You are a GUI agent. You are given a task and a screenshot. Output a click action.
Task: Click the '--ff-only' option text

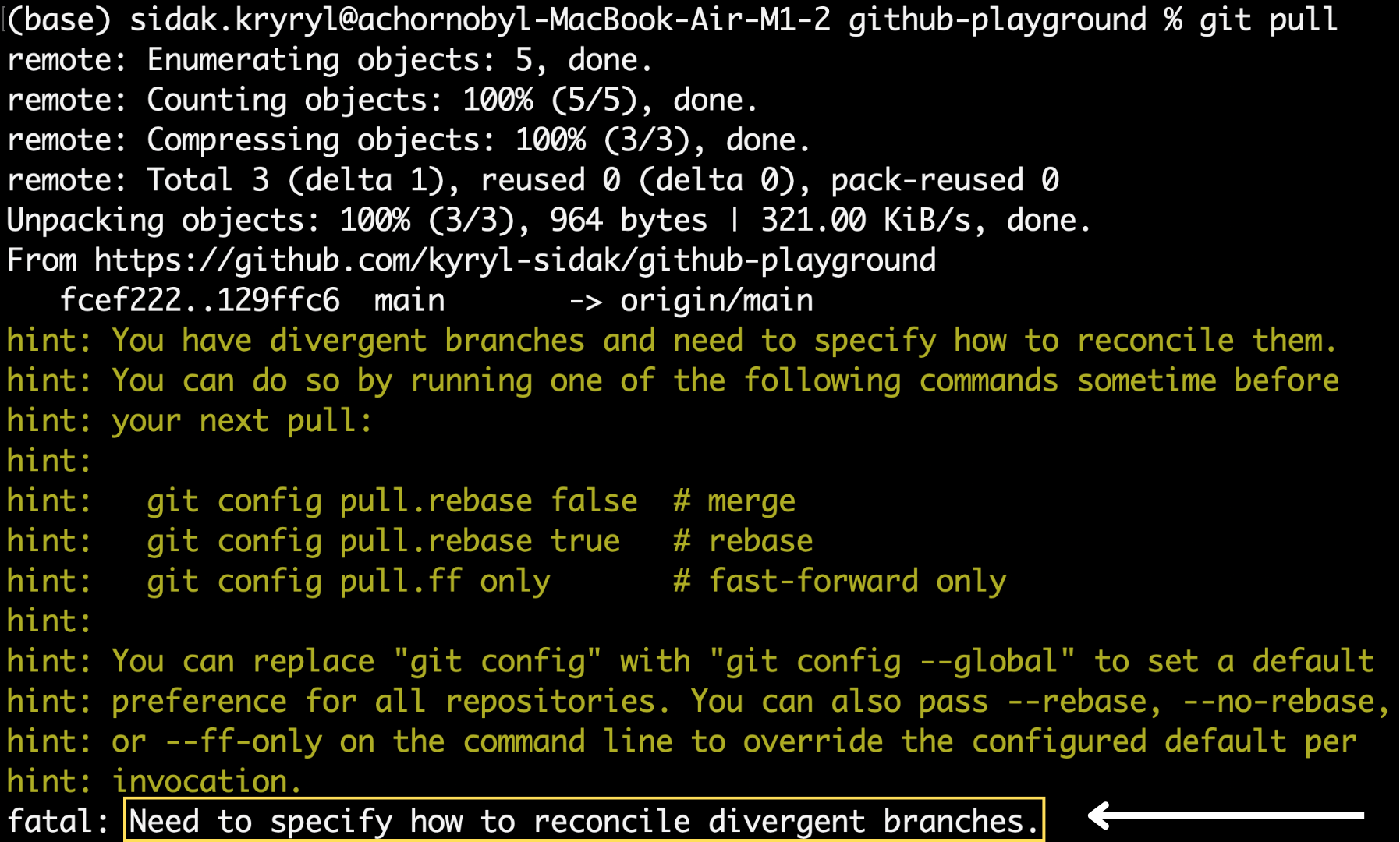[x=243, y=741]
